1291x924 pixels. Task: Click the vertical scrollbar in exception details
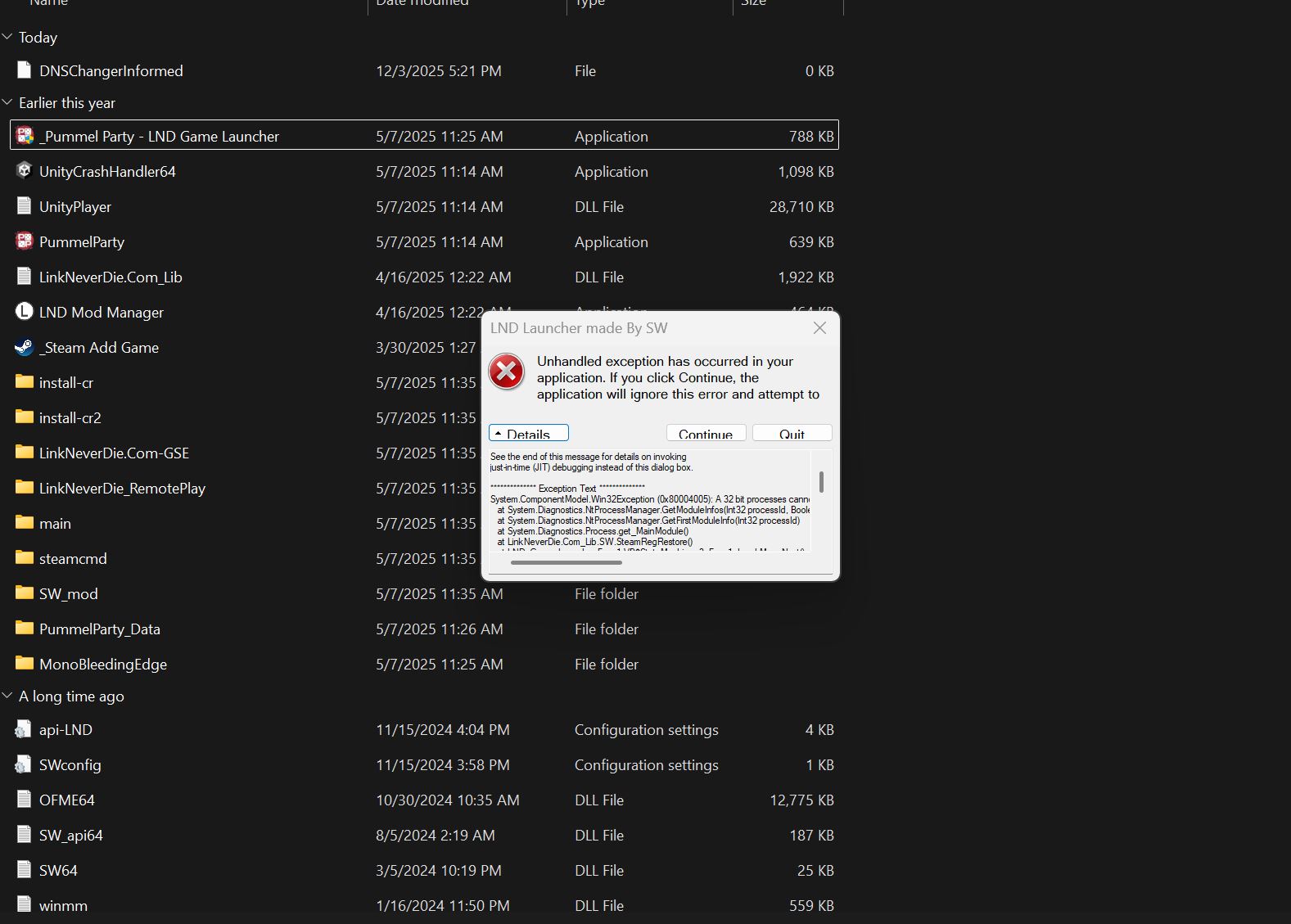point(821,482)
